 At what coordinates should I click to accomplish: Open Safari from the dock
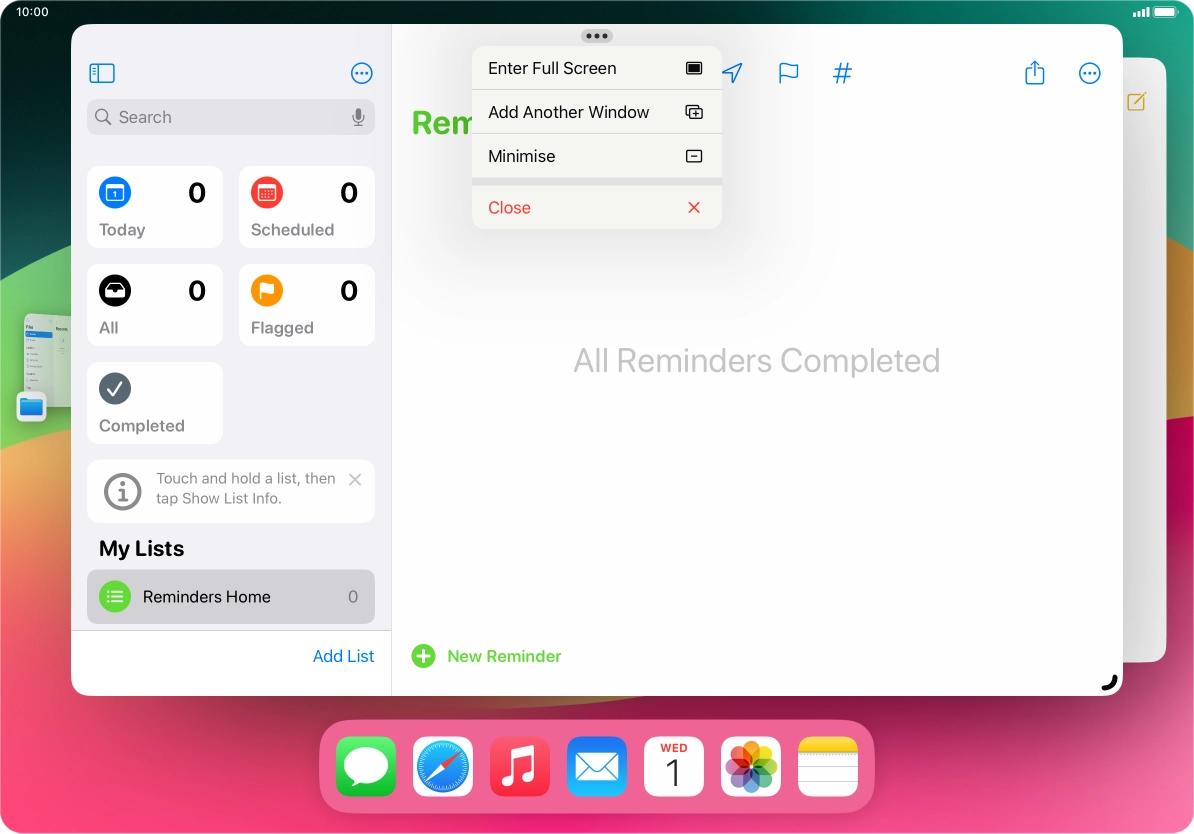[442, 767]
